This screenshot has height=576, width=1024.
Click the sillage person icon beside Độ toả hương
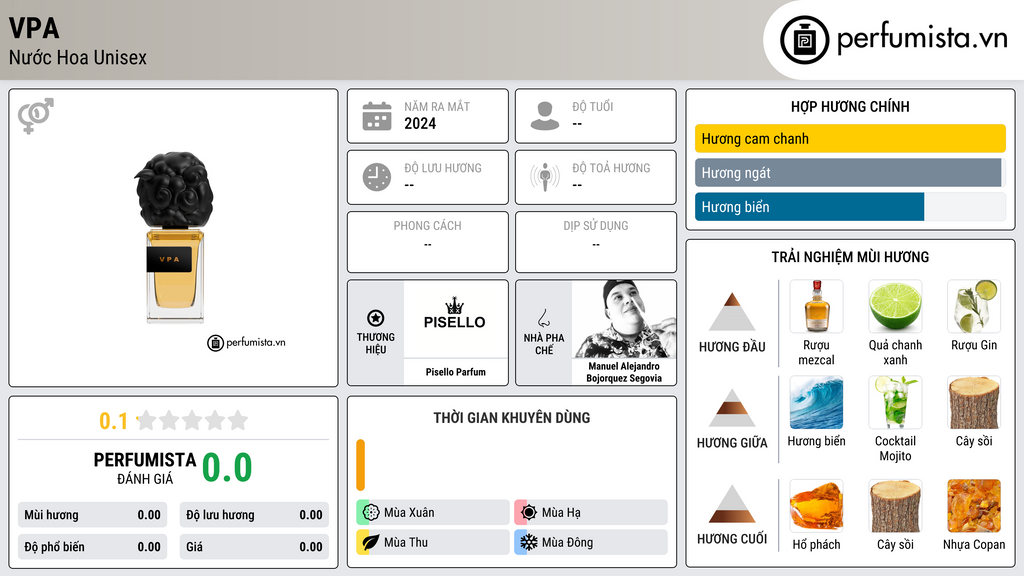tap(545, 178)
